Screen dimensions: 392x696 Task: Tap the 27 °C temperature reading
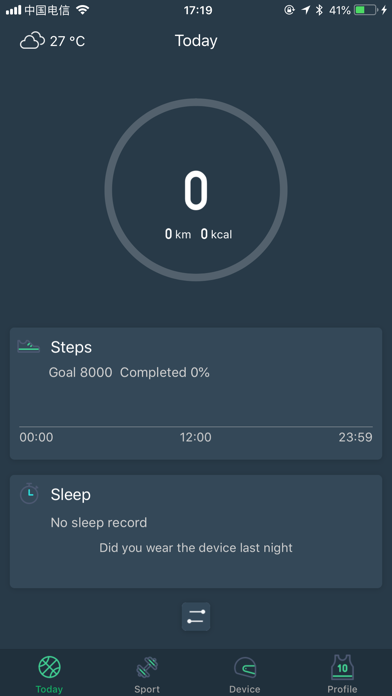tap(67, 41)
